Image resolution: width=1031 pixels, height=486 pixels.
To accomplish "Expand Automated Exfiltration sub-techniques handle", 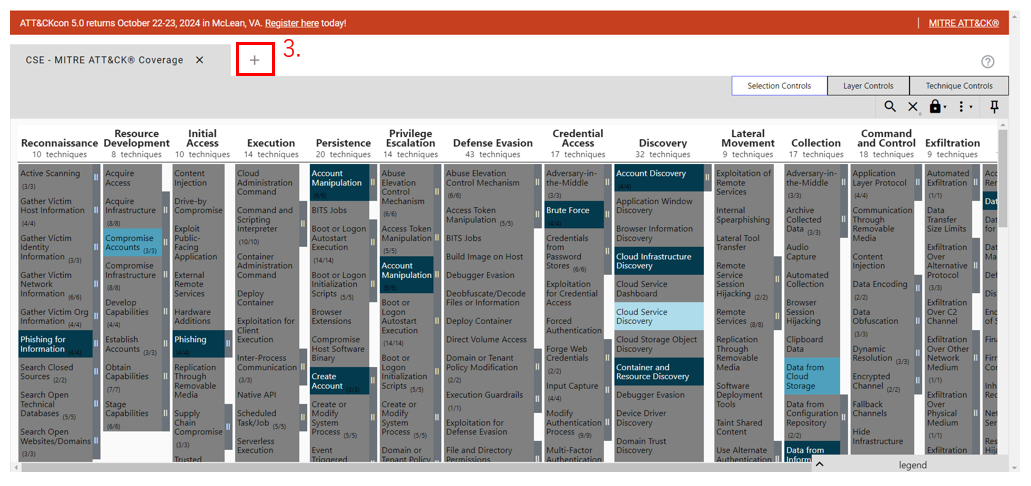I will pos(975,182).
